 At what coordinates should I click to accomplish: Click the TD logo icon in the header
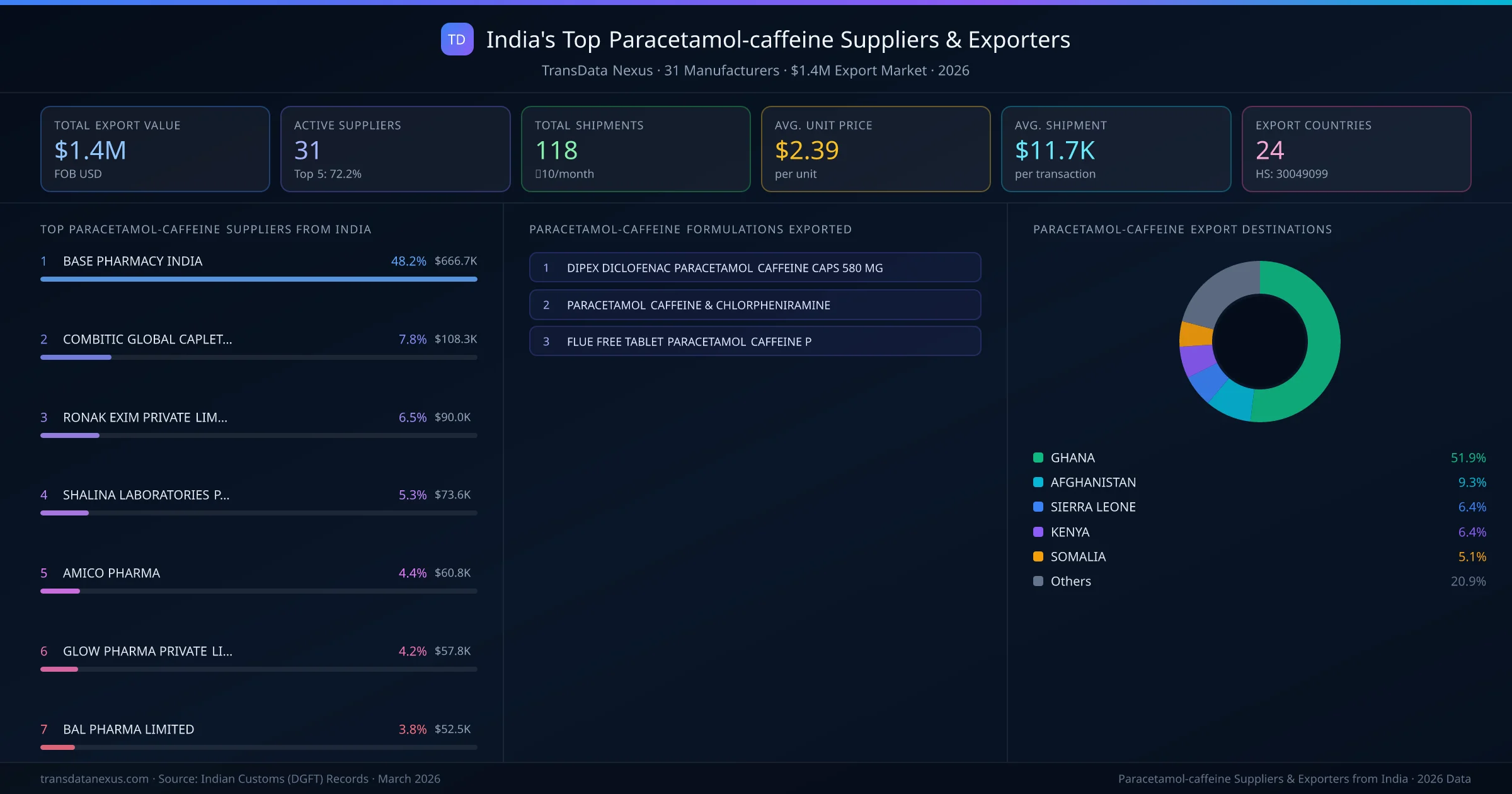457,40
